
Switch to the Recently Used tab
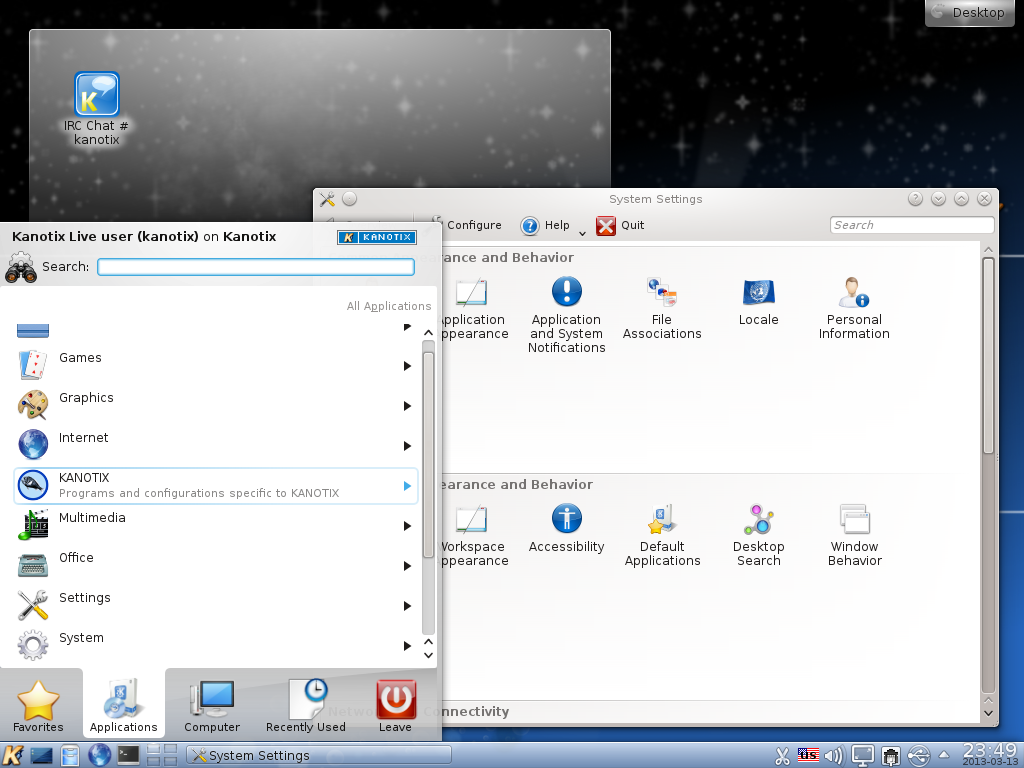(x=306, y=705)
